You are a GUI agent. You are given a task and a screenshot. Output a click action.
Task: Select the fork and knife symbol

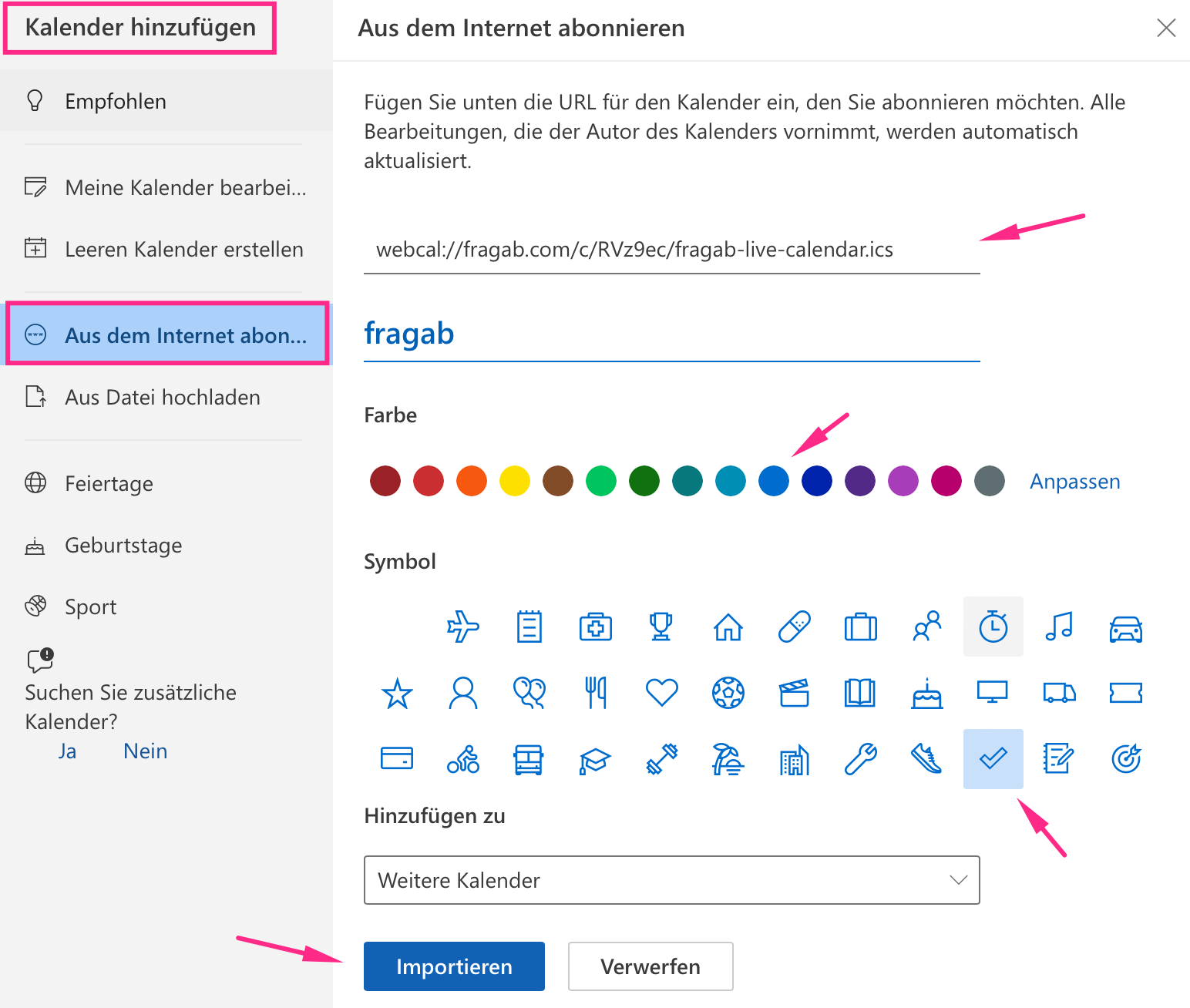596,693
